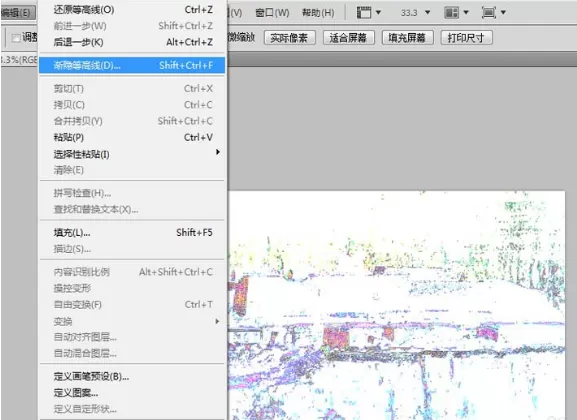This screenshot has width=577, height=420.
Task: Select 渐隐等高线(D)... menu item
Action: click(132, 66)
